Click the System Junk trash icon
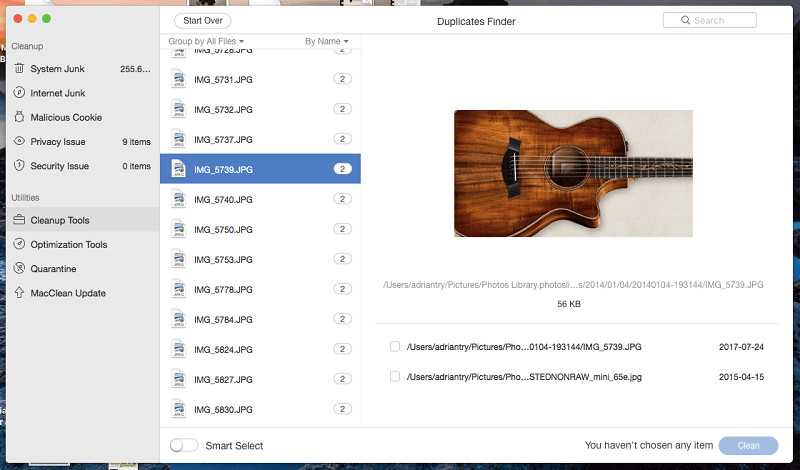 click(x=19, y=68)
